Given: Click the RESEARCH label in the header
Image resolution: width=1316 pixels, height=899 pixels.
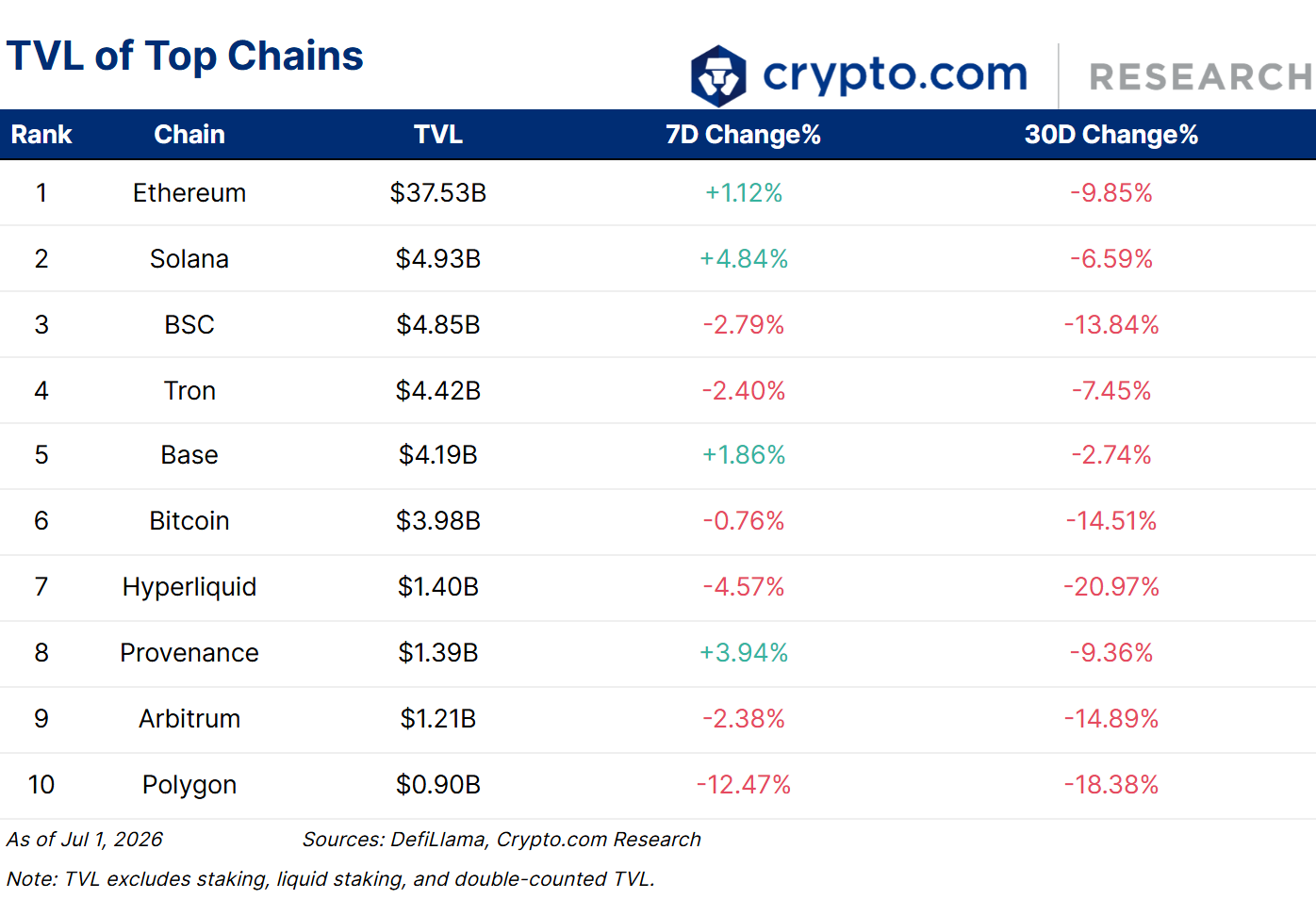Looking at the screenshot, I should [x=1202, y=77].
